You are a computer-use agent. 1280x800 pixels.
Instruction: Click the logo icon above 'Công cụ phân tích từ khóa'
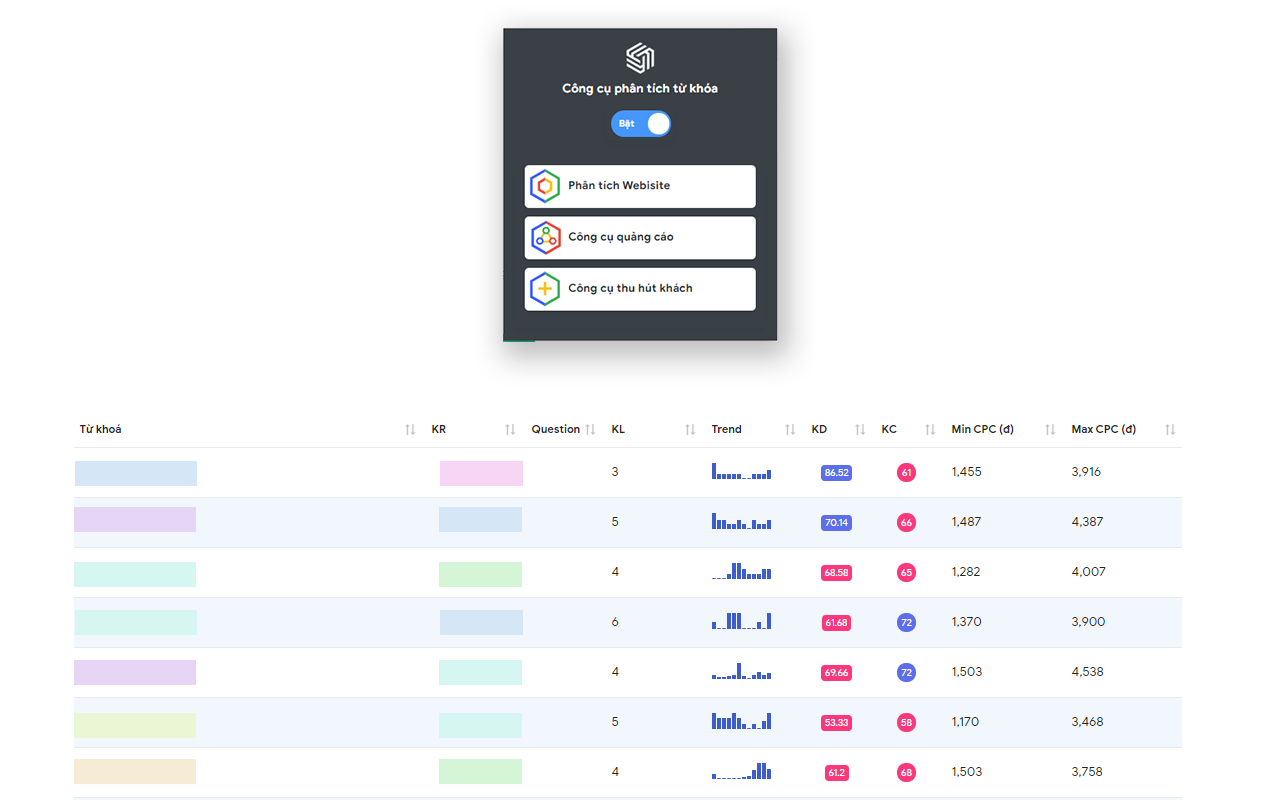[640, 58]
